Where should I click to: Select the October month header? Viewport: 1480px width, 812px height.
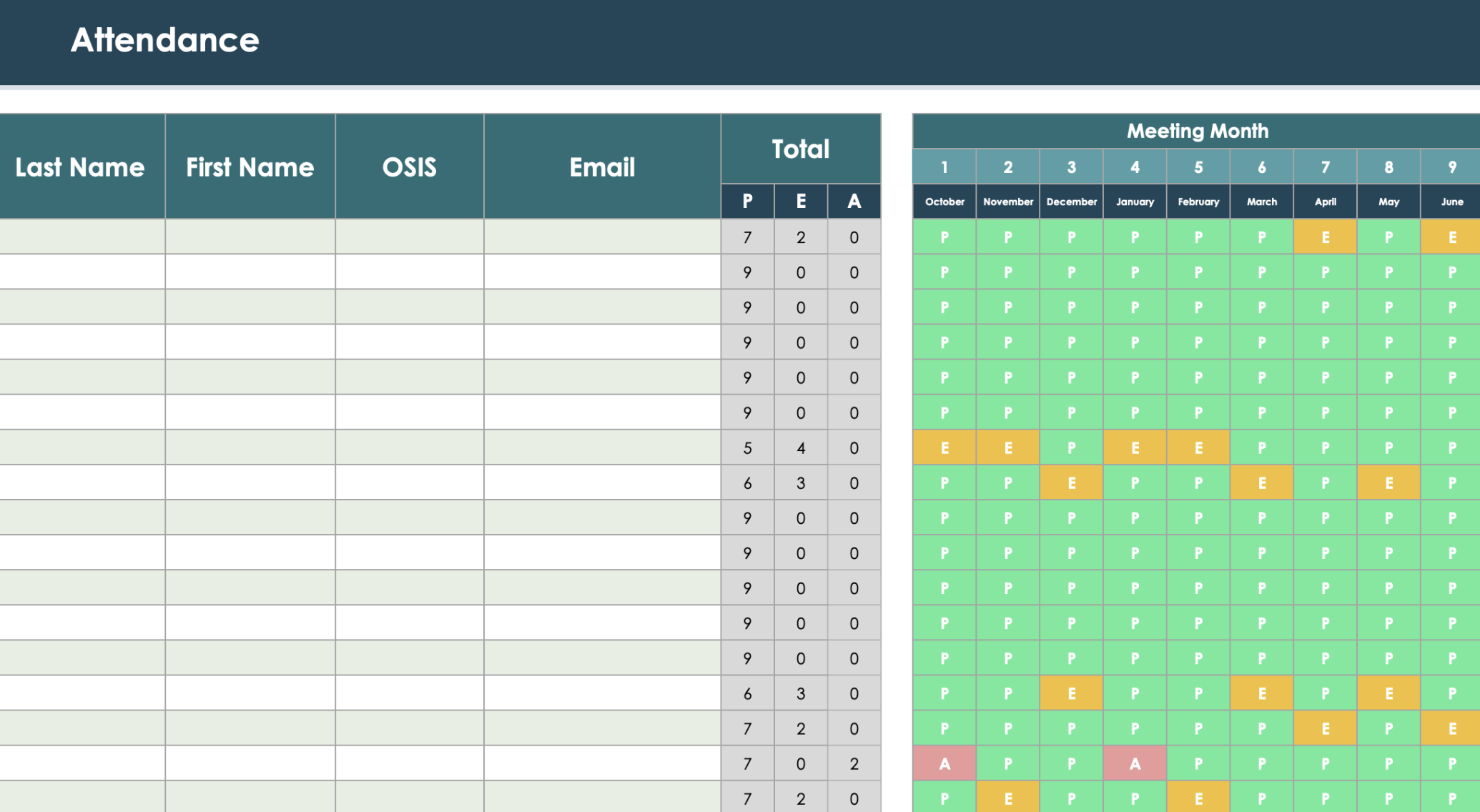click(944, 202)
